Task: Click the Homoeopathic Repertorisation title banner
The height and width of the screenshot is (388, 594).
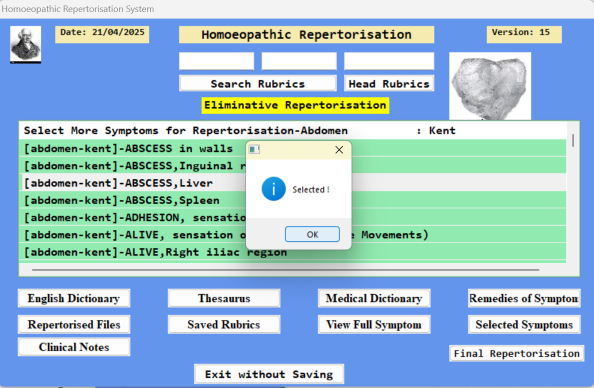Action: pyautogui.click(x=306, y=34)
